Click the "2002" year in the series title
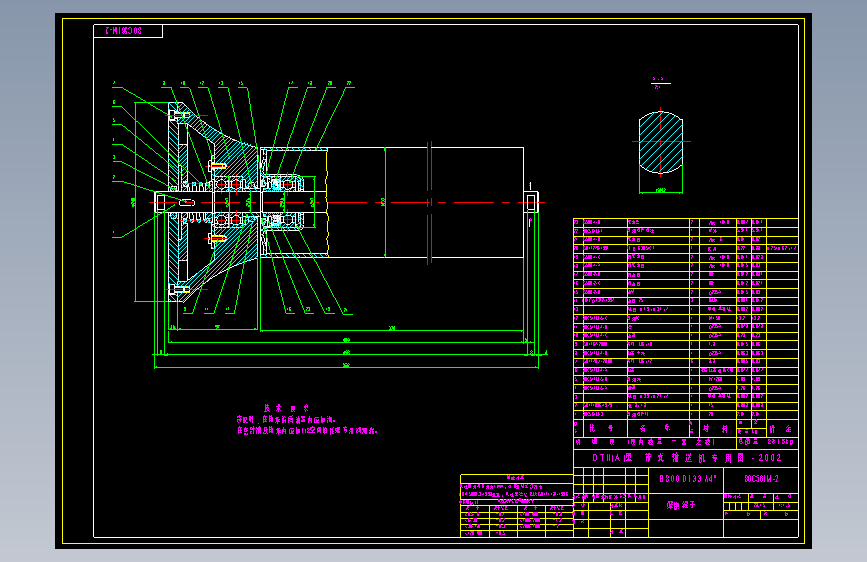This screenshot has height=562, width=867. (770, 458)
